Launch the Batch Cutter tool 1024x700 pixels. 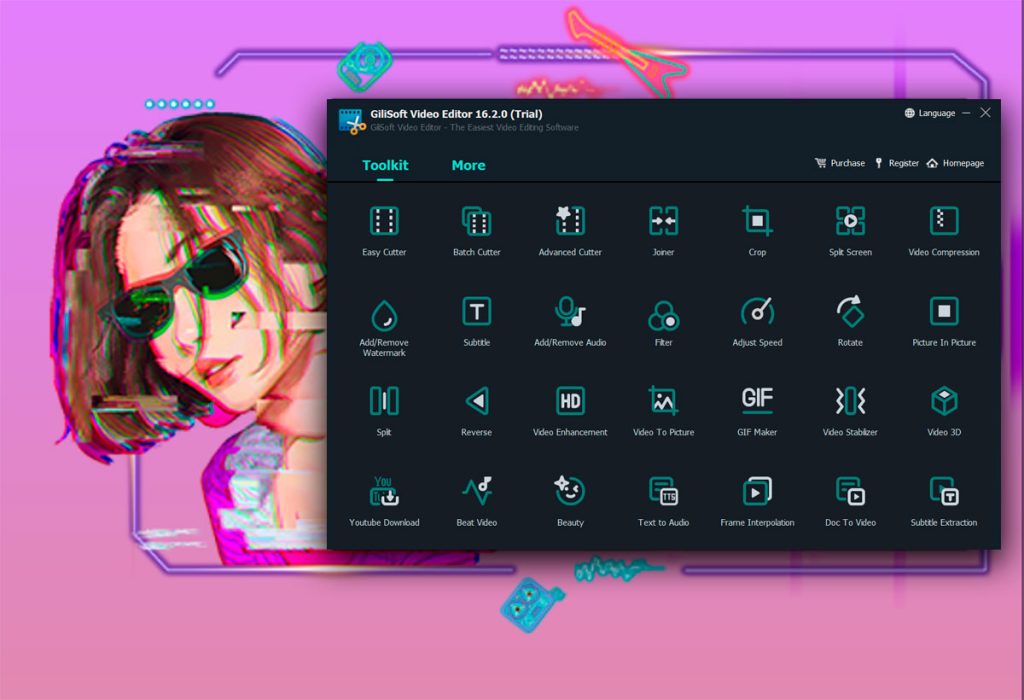477,231
